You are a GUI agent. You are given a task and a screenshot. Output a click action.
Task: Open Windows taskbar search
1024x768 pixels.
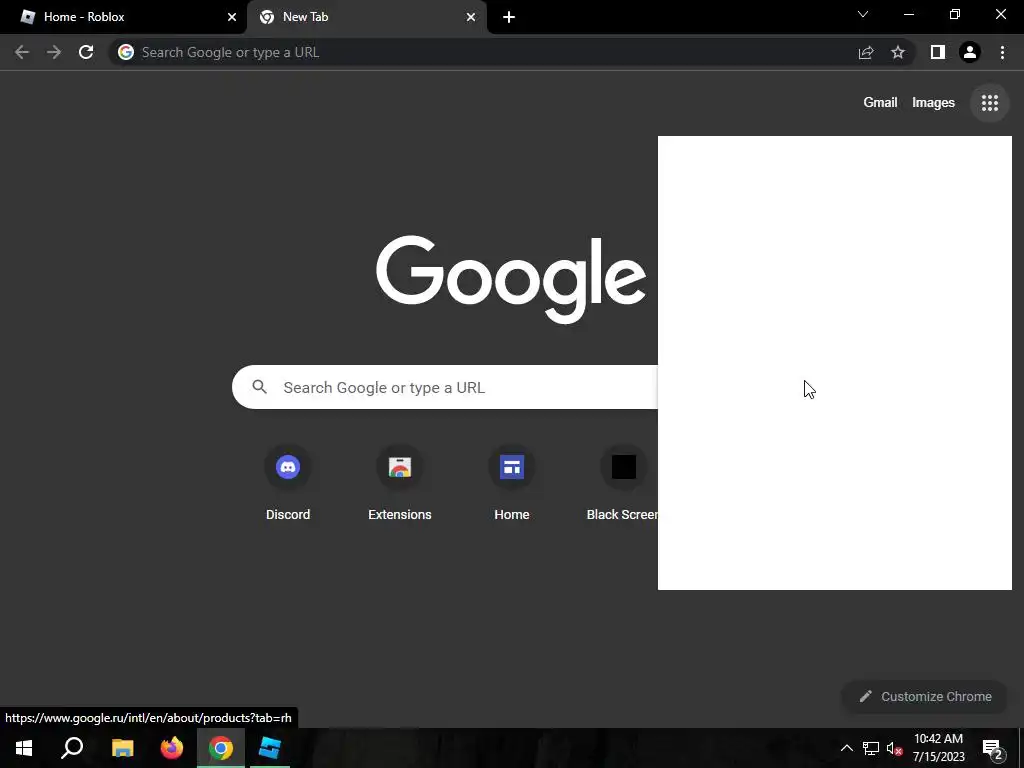point(72,748)
